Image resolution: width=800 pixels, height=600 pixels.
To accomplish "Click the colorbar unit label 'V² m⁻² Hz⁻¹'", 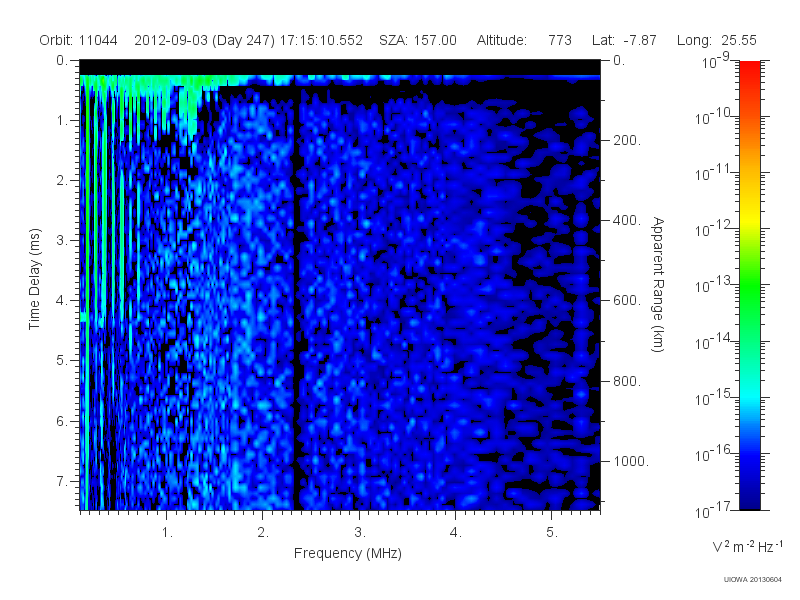I will point(747,546).
